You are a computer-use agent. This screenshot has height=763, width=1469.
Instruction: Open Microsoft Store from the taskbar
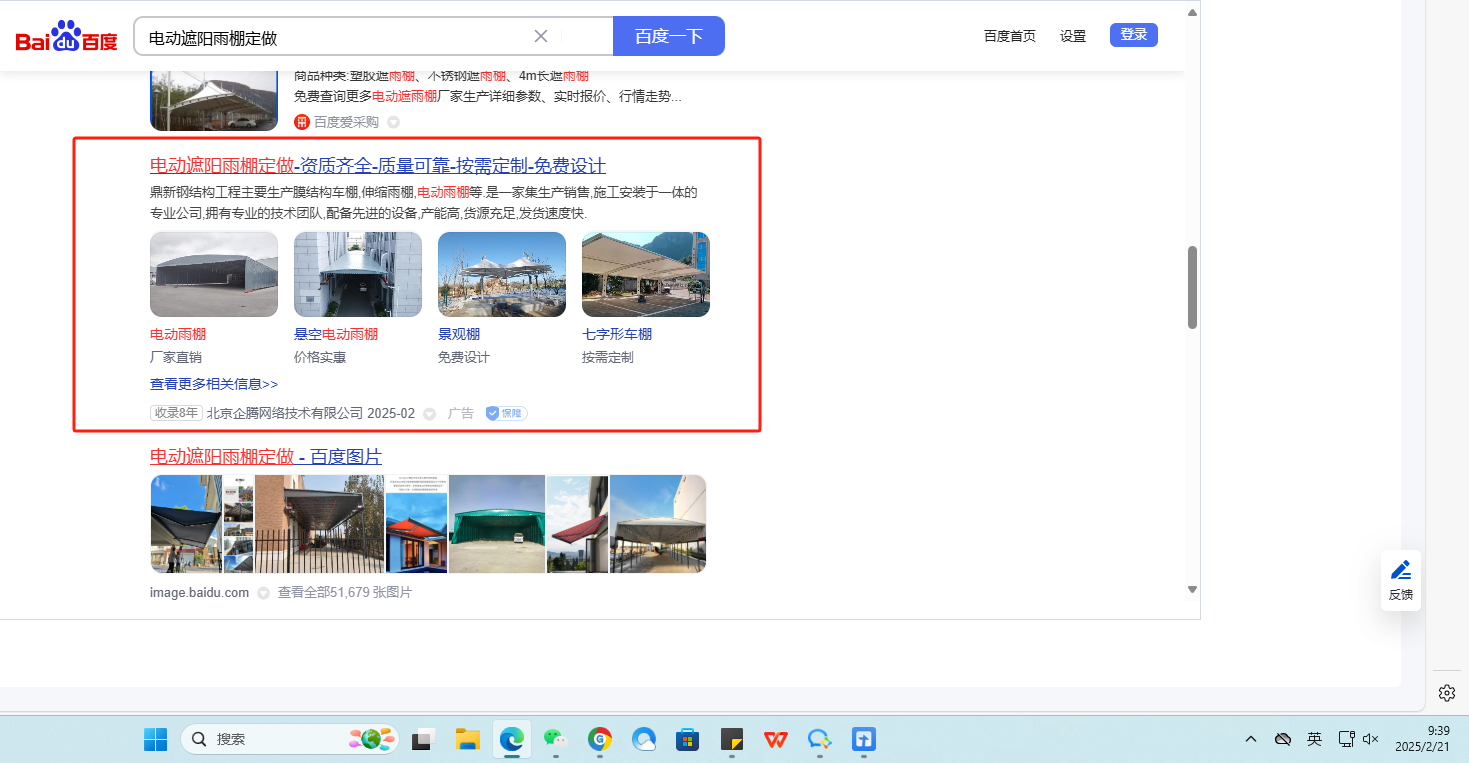point(687,739)
